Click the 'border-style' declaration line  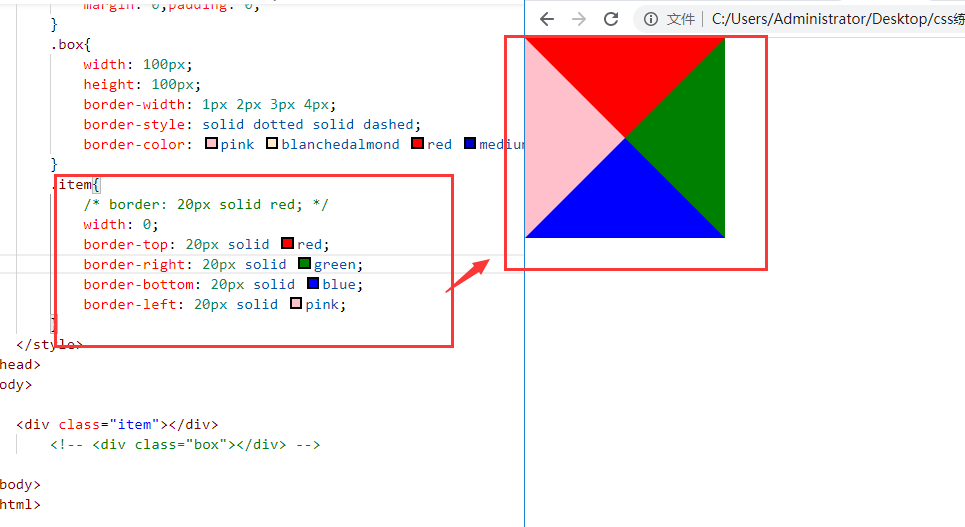click(x=252, y=124)
